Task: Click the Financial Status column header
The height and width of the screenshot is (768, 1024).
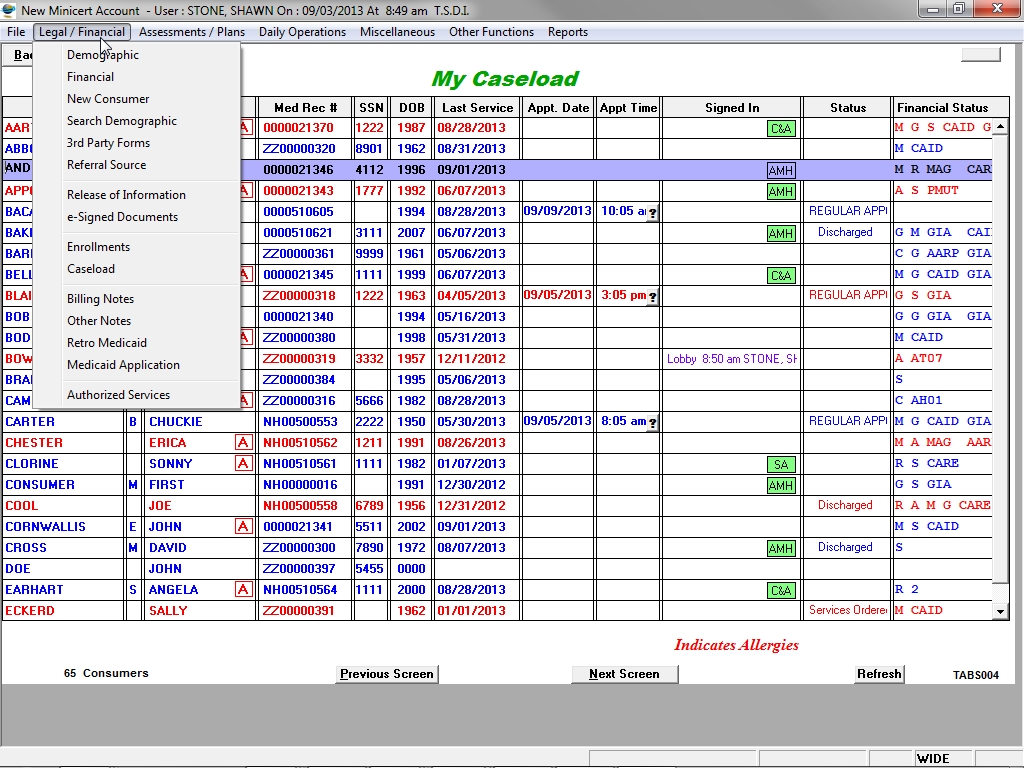Action: 950,108
